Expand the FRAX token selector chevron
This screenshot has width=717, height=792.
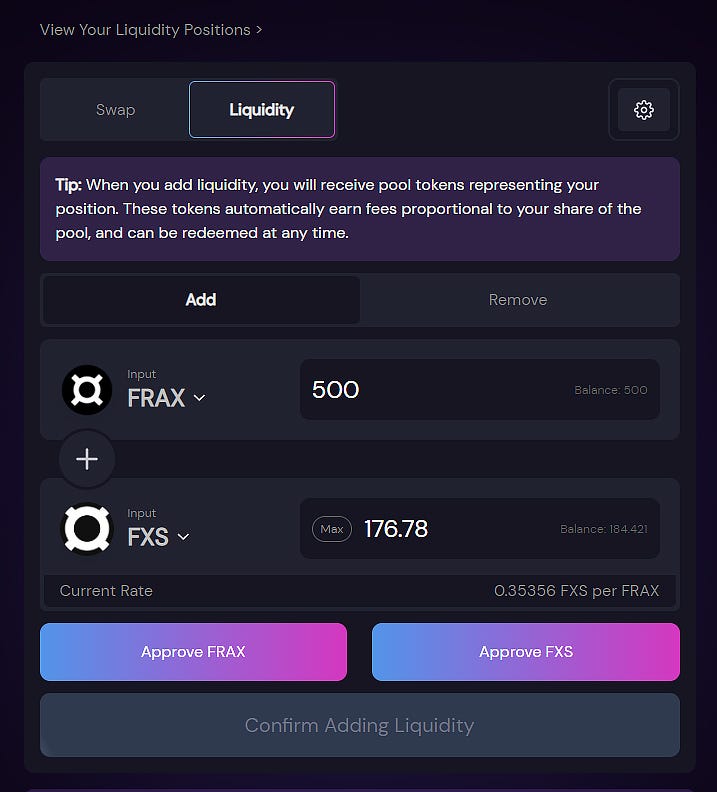pos(199,398)
